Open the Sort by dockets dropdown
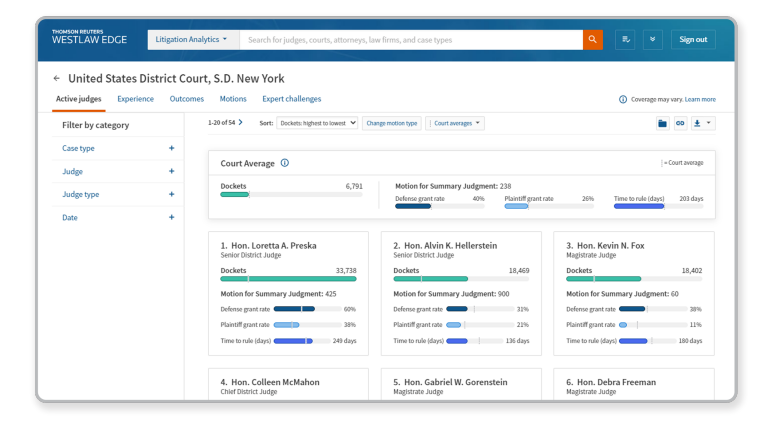Viewport: 768px width, 432px height. point(317,123)
